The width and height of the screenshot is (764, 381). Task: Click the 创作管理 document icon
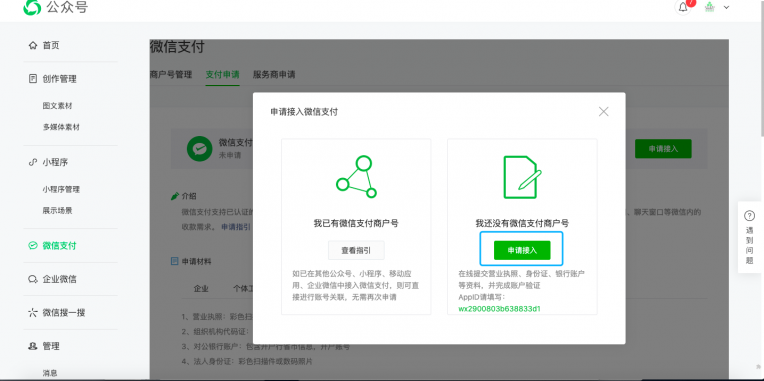click(33, 78)
